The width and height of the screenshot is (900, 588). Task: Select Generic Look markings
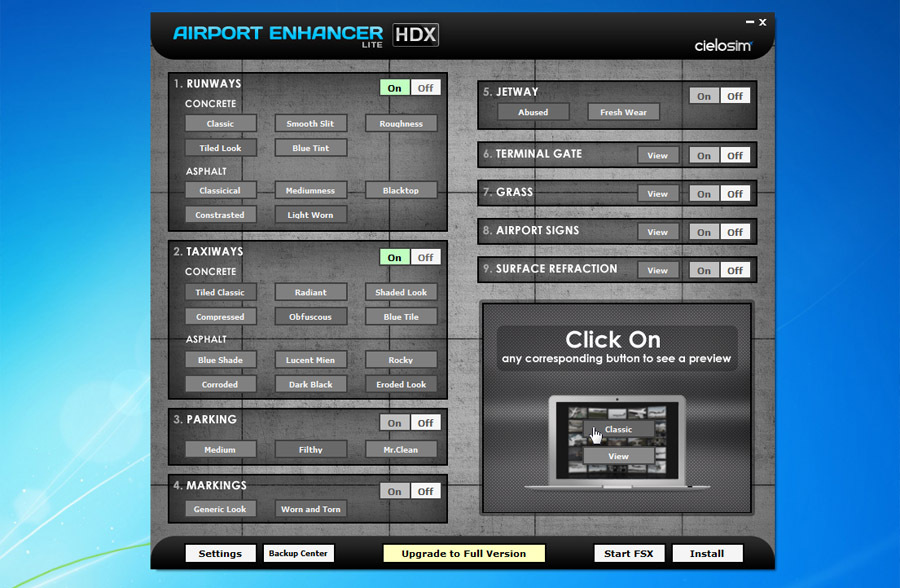tap(220, 509)
